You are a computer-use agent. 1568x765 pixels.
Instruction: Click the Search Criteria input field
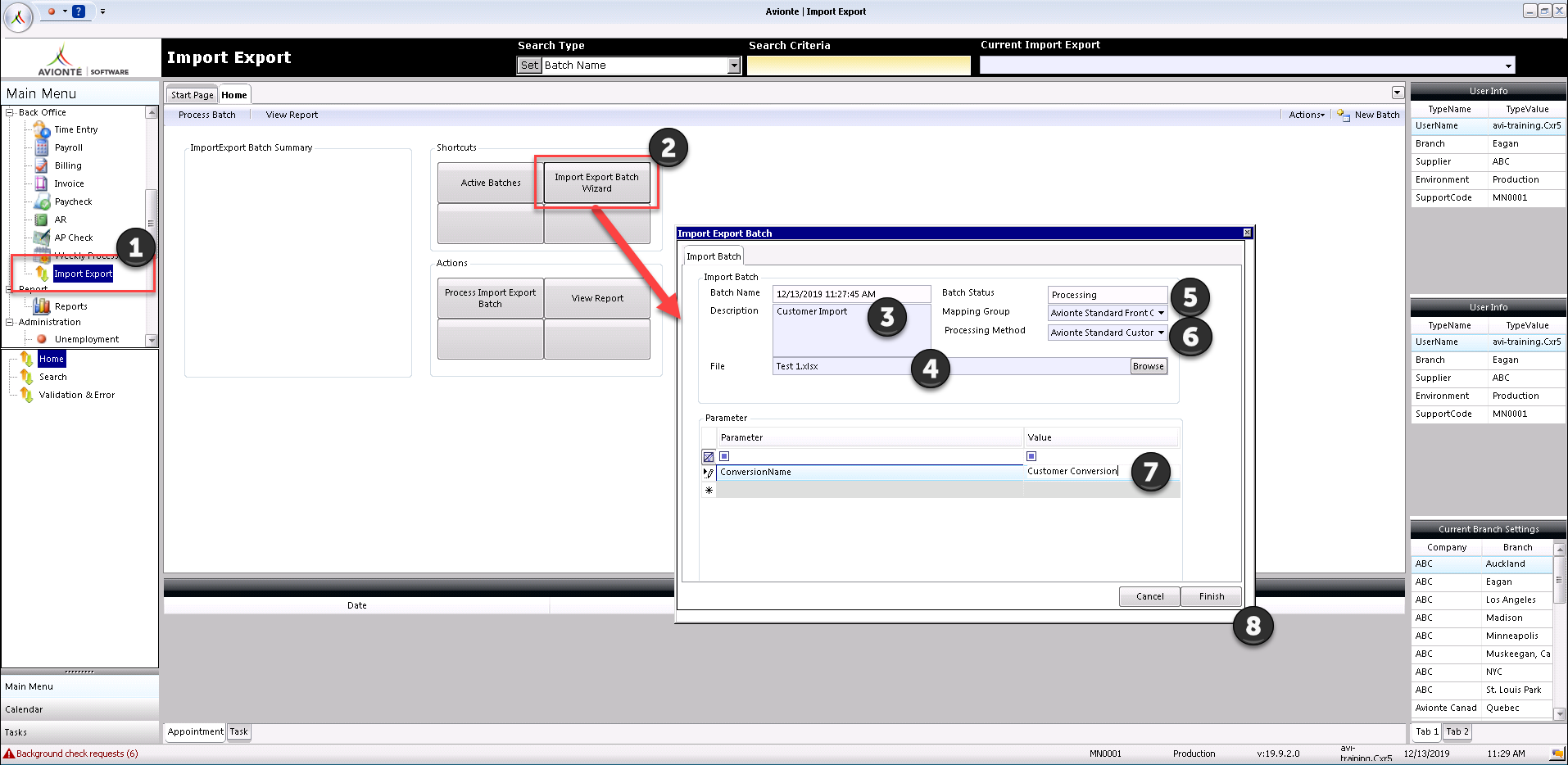(859, 66)
